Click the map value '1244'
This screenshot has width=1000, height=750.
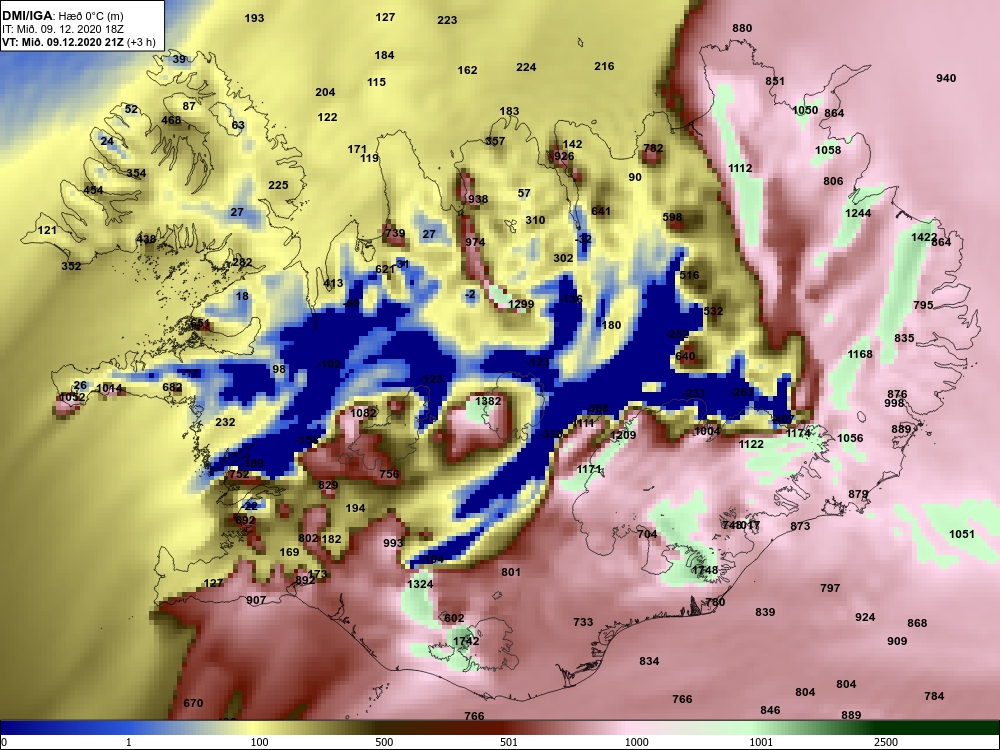tap(858, 213)
